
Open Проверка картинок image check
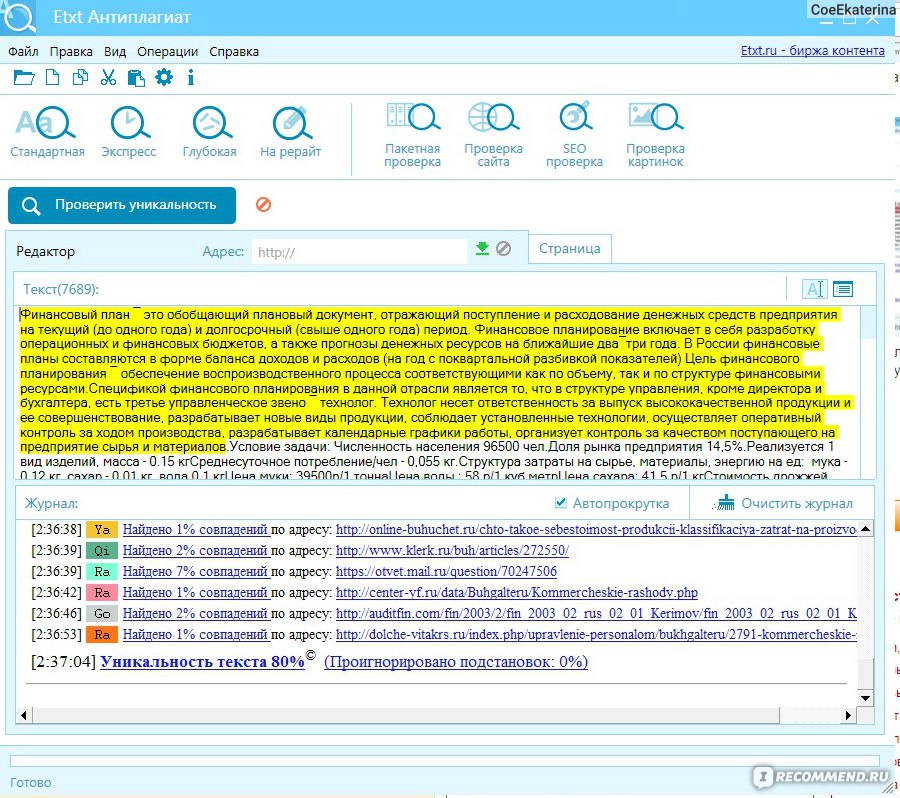coord(655,134)
